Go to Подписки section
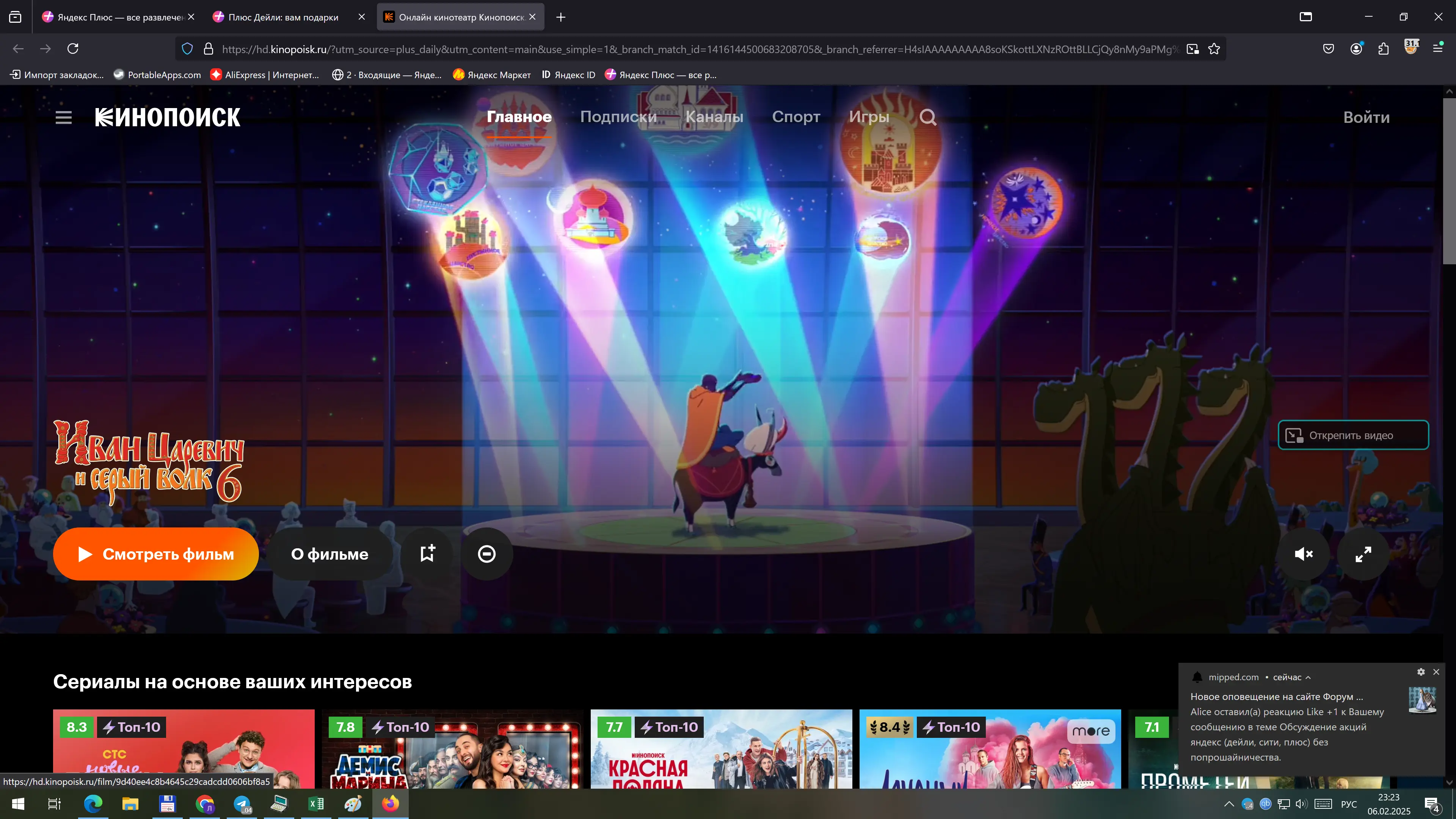This screenshot has width=1456, height=819. [x=618, y=117]
